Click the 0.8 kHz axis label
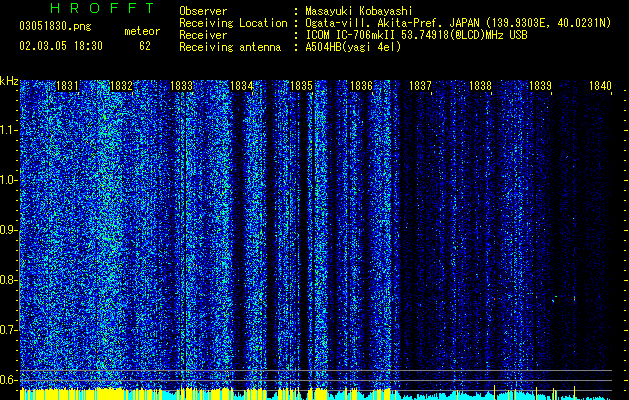The height and width of the screenshot is (400, 629). (8, 280)
